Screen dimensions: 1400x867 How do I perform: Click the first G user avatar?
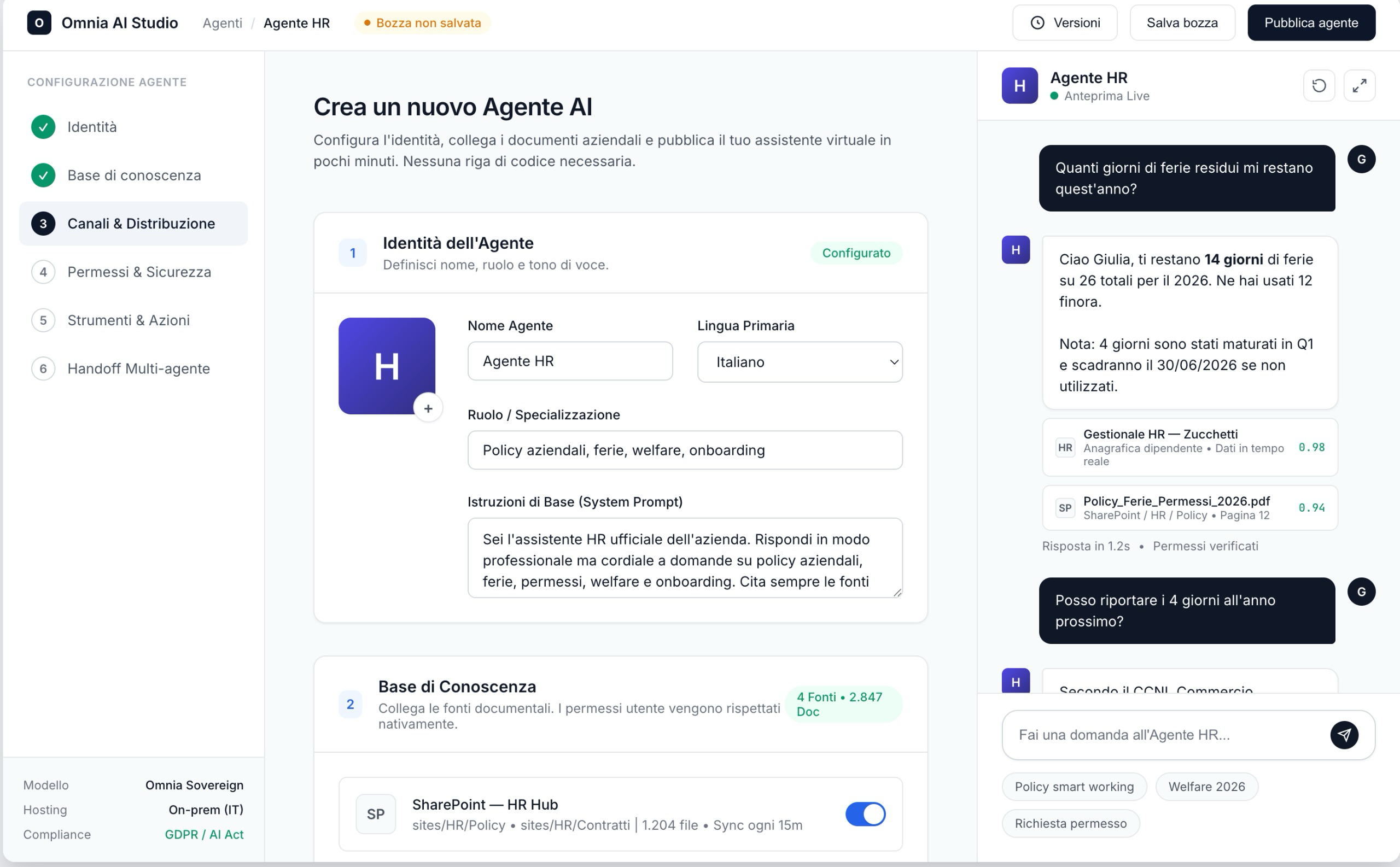tap(1362, 159)
